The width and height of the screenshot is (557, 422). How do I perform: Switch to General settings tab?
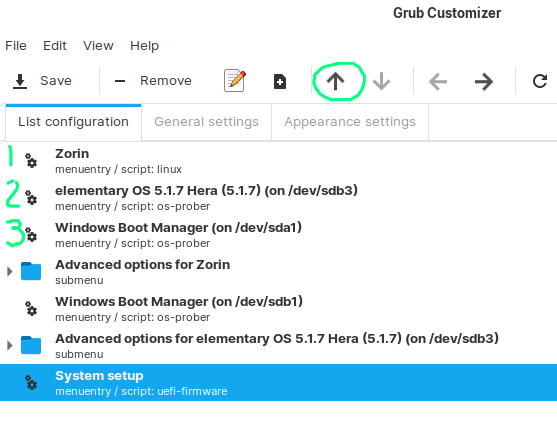206,122
